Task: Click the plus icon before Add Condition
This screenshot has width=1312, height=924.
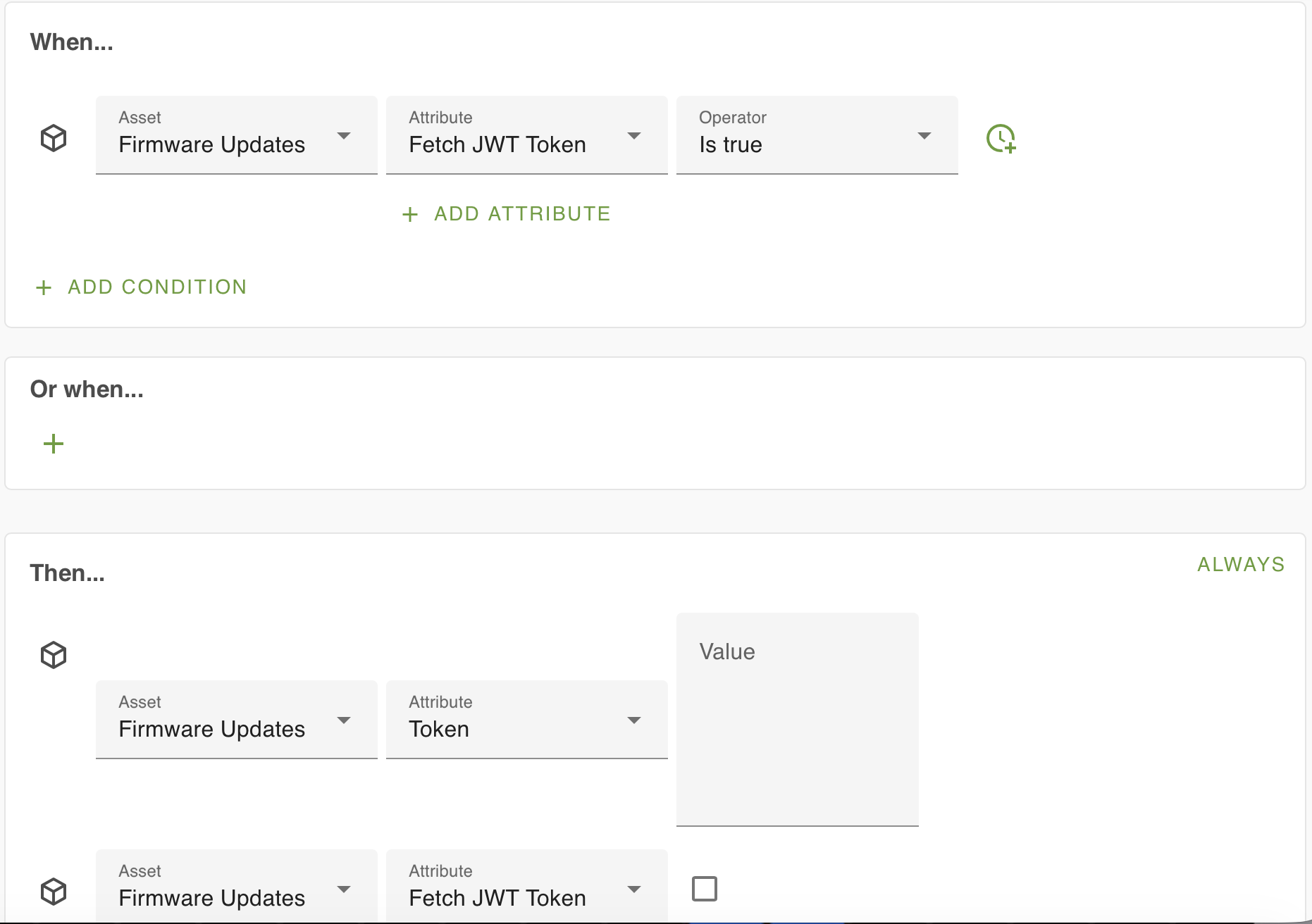Action: (44, 287)
